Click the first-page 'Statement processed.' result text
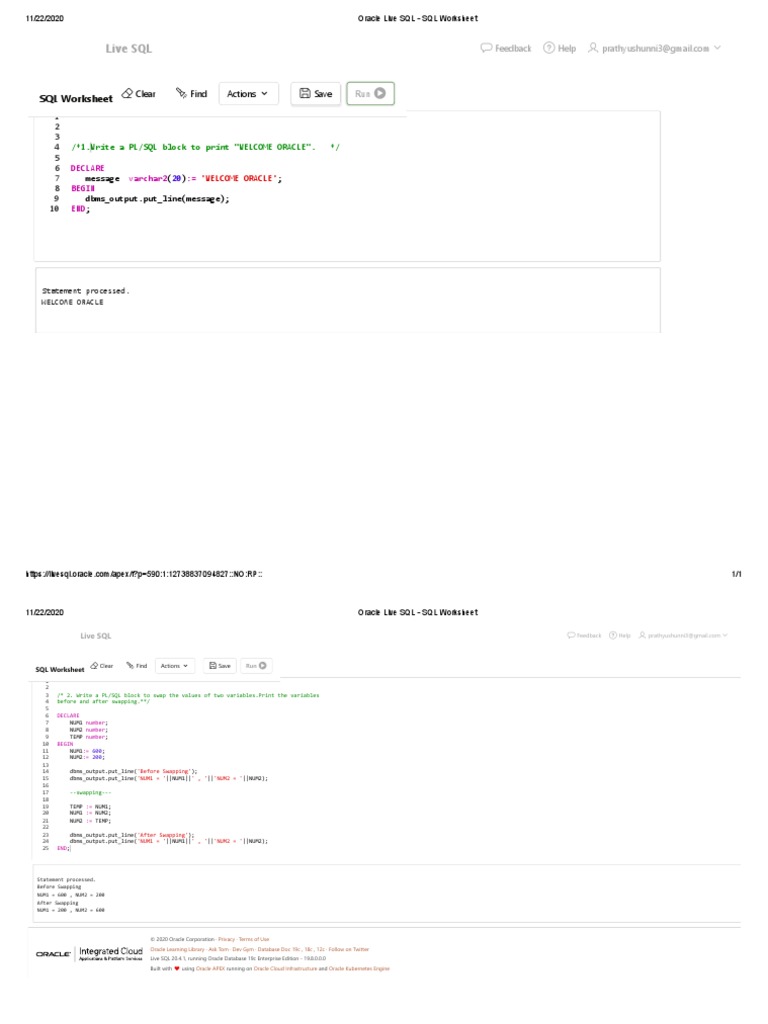The height and width of the screenshot is (1024, 768). pyautogui.click(x=86, y=291)
